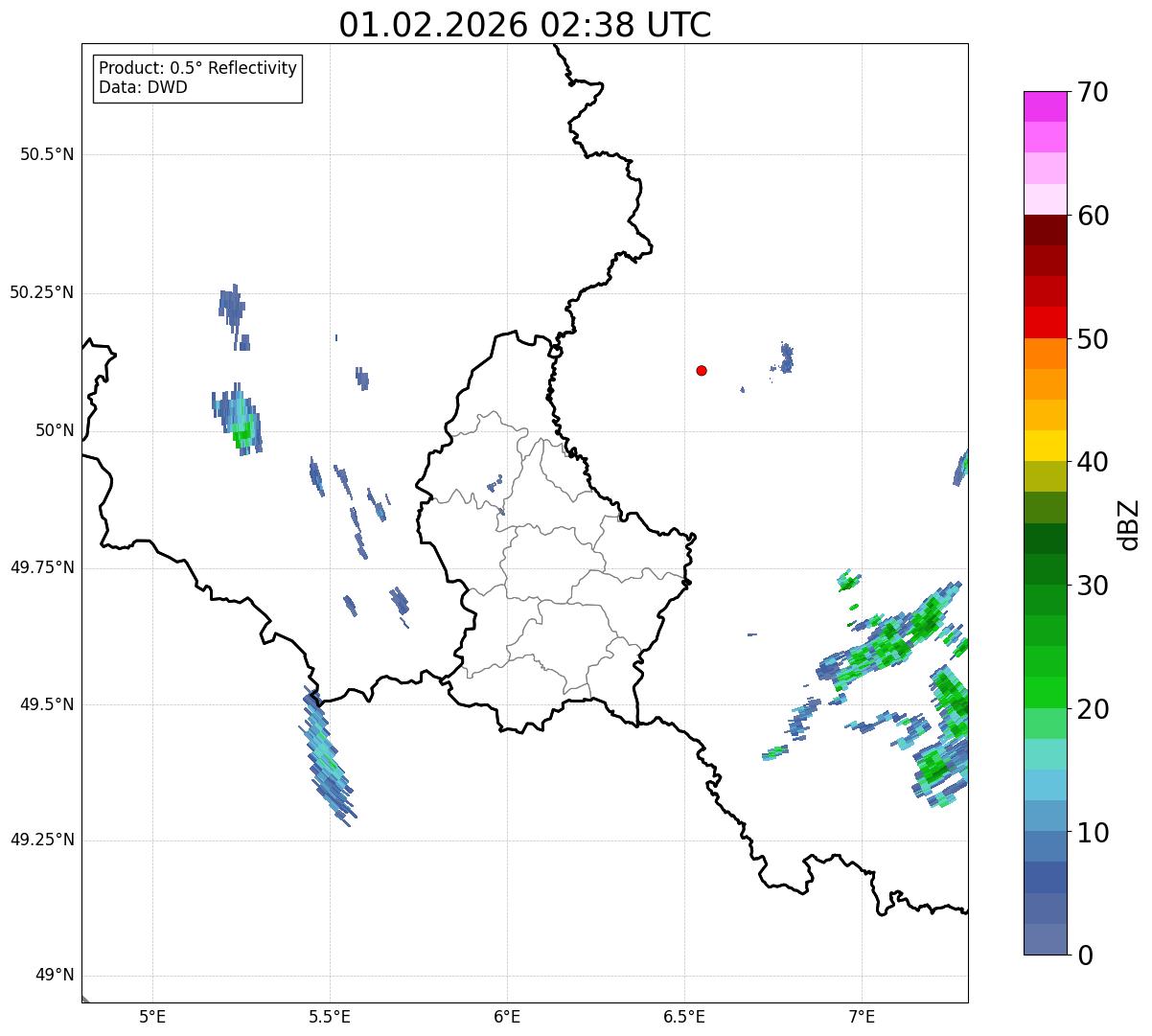This screenshot has height=1036, width=1152.
Task: Click the 50°N latitude label
Action: 55,430
